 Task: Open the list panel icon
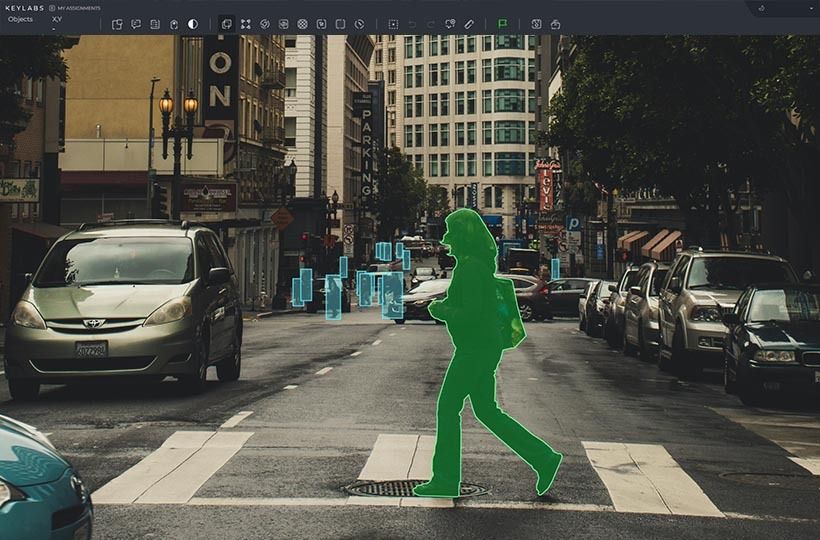(155, 24)
